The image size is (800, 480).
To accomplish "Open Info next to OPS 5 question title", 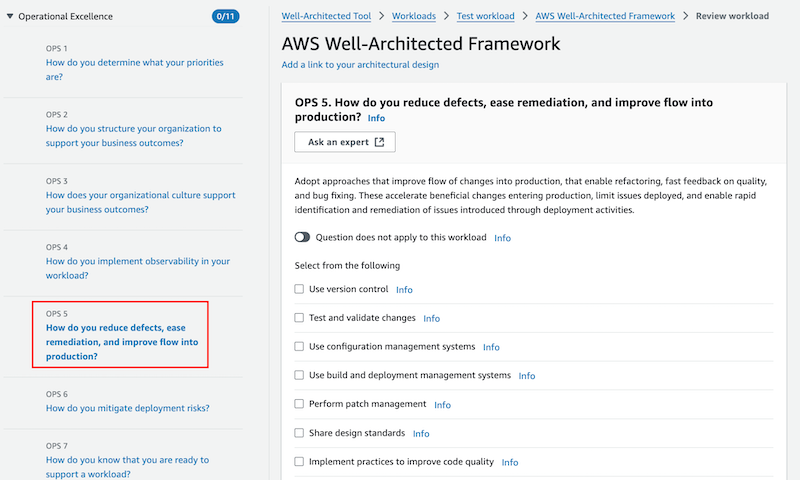I will point(377,118).
